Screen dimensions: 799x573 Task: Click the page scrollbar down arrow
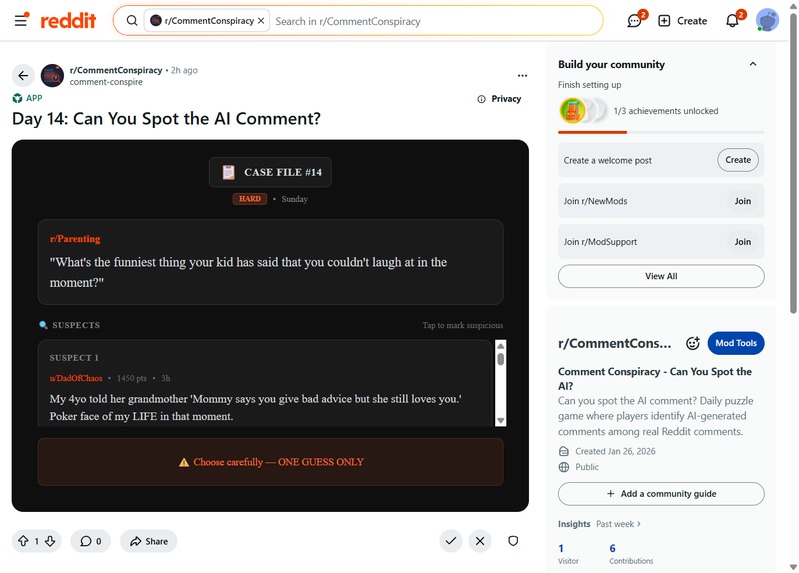click(x=793, y=567)
